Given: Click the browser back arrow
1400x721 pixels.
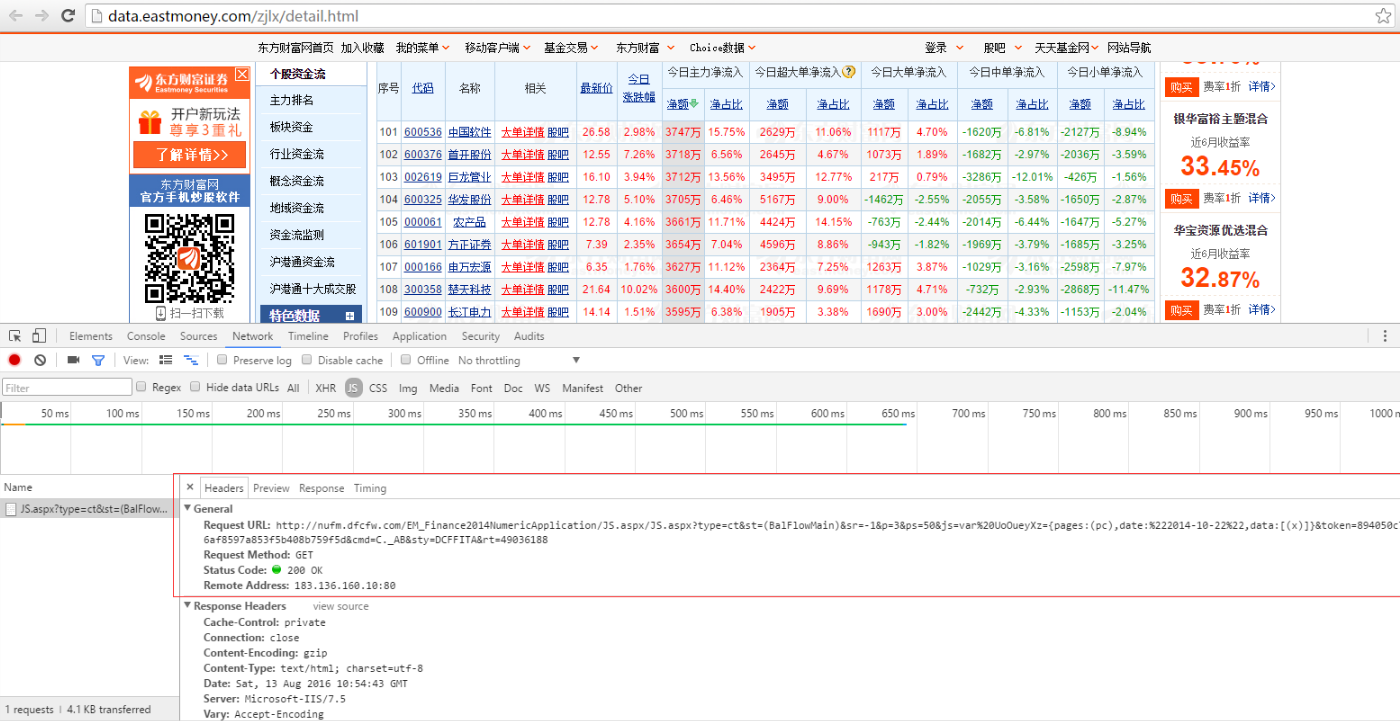Looking at the screenshot, I should [x=16, y=16].
